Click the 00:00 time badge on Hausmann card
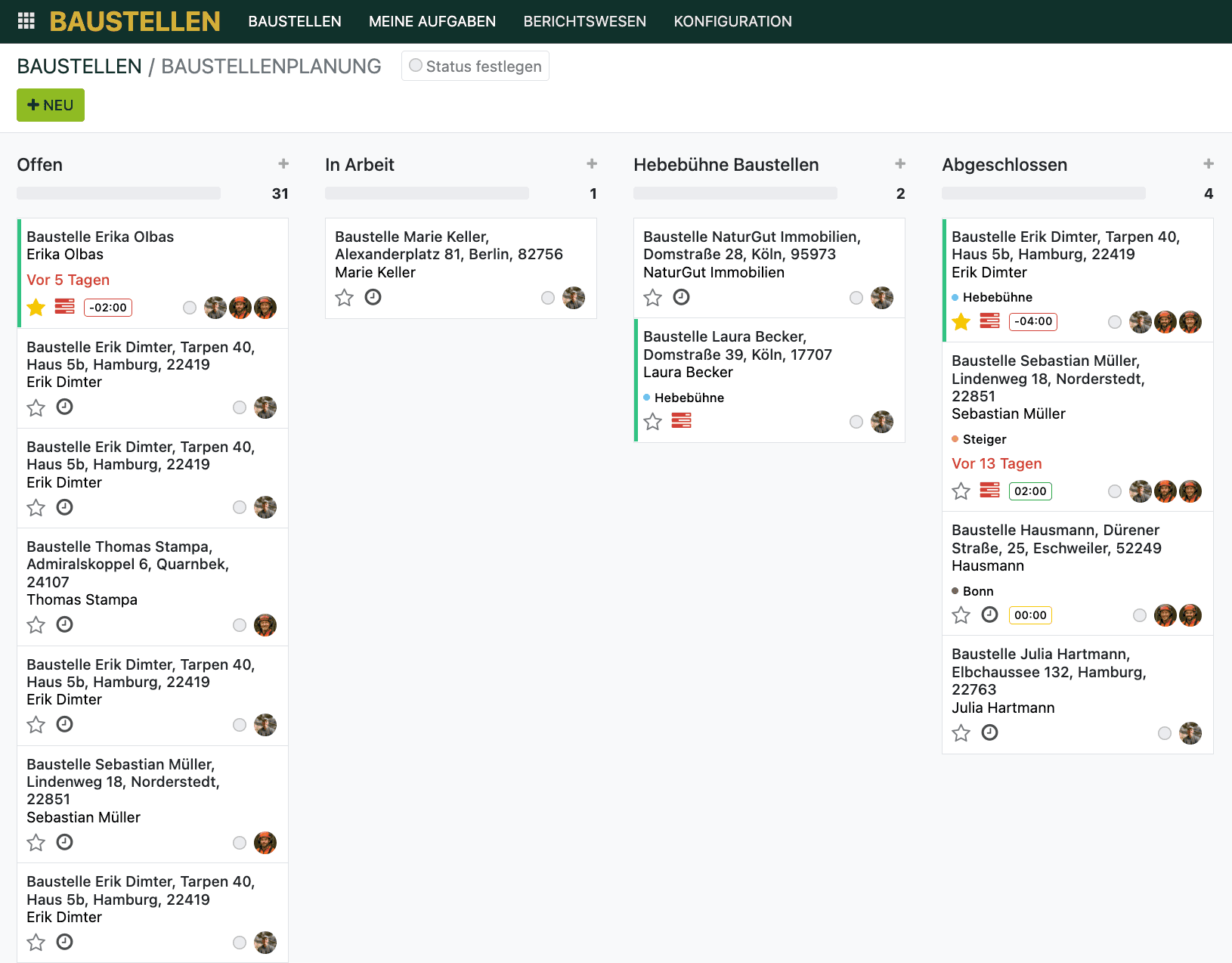The width and height of the screenshot is (1232, 963). [1030, 615]
